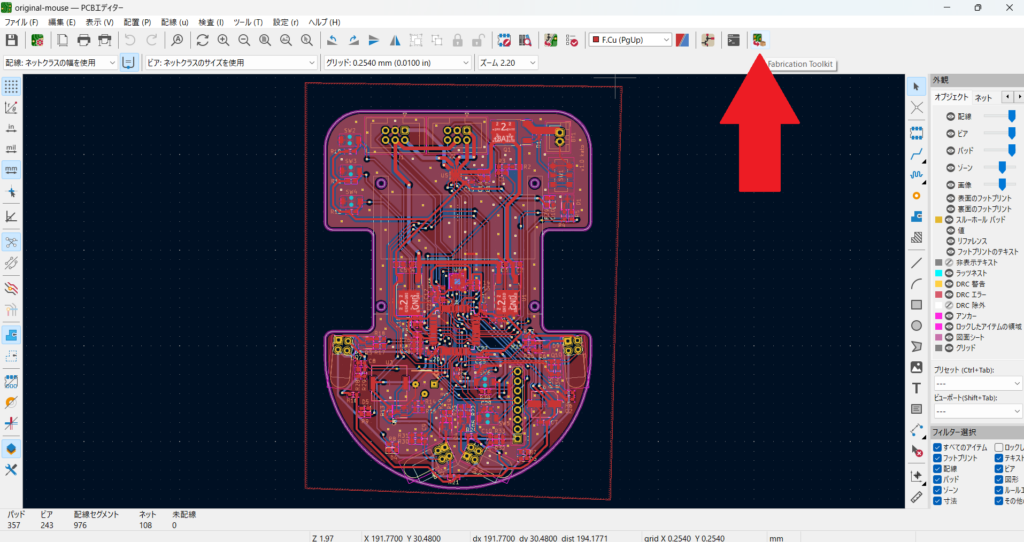Open the ズーム 2.20 dropdown

click(x=507, y=63)
